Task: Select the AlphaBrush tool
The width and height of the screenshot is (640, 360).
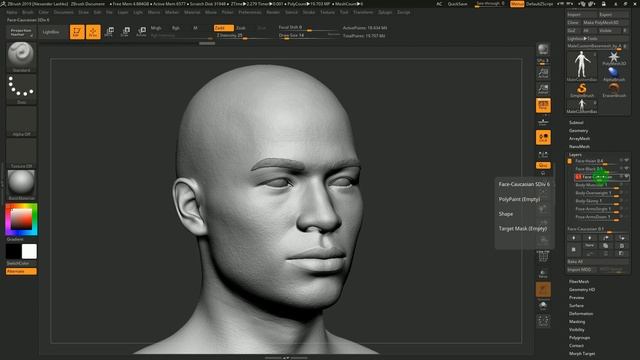Action: [613, 74]
